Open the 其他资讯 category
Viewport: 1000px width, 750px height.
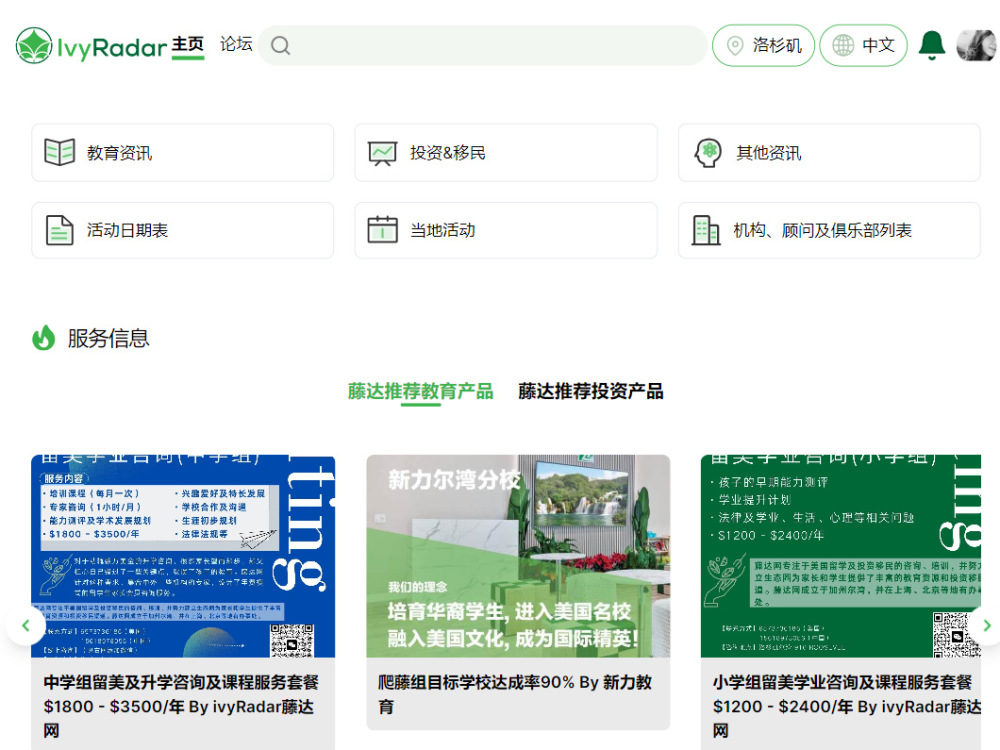(829, 152)
